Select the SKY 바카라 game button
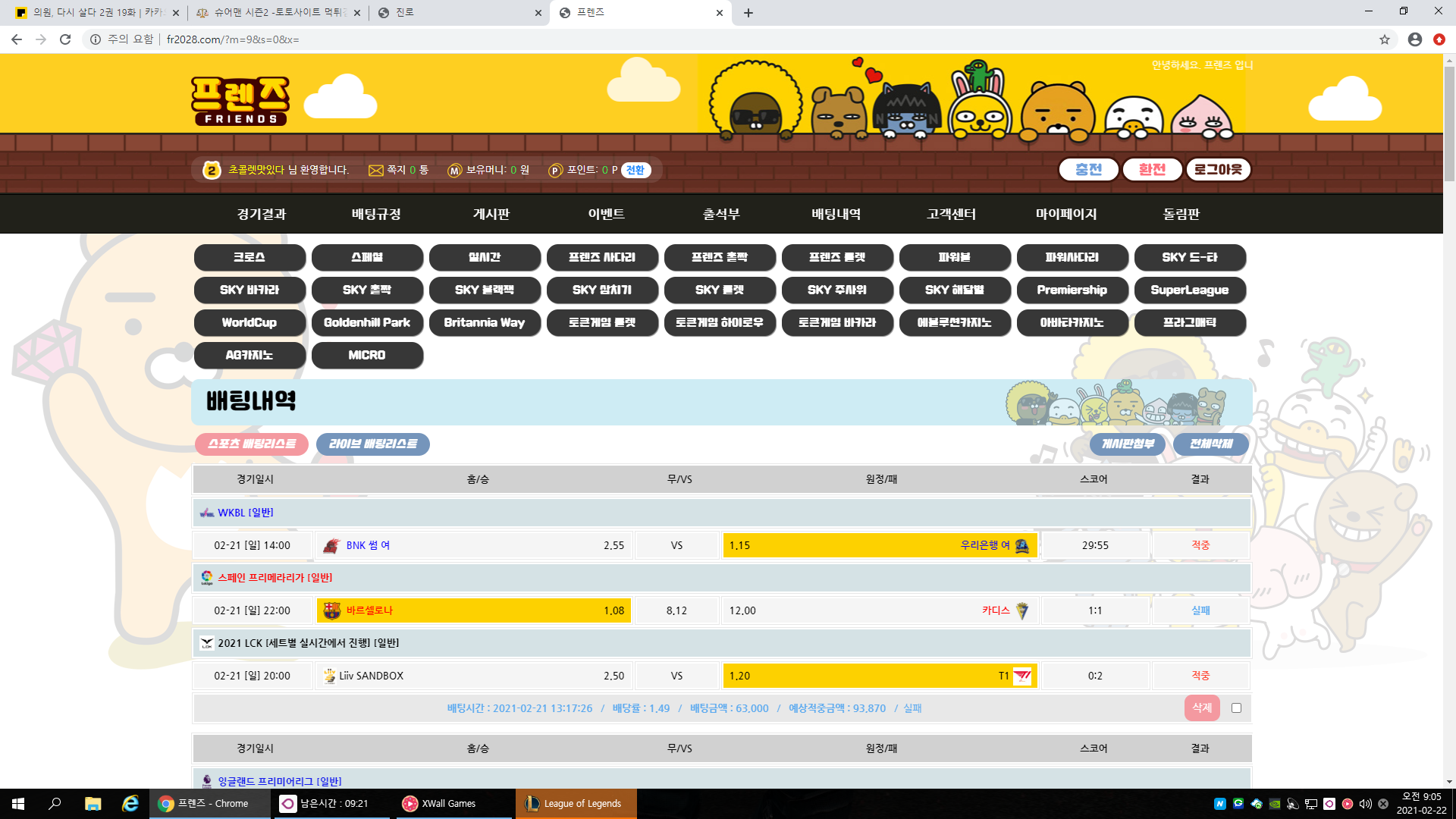Image resolution: width=1456 pixels, height=819 pixels. tap(249, 290)
